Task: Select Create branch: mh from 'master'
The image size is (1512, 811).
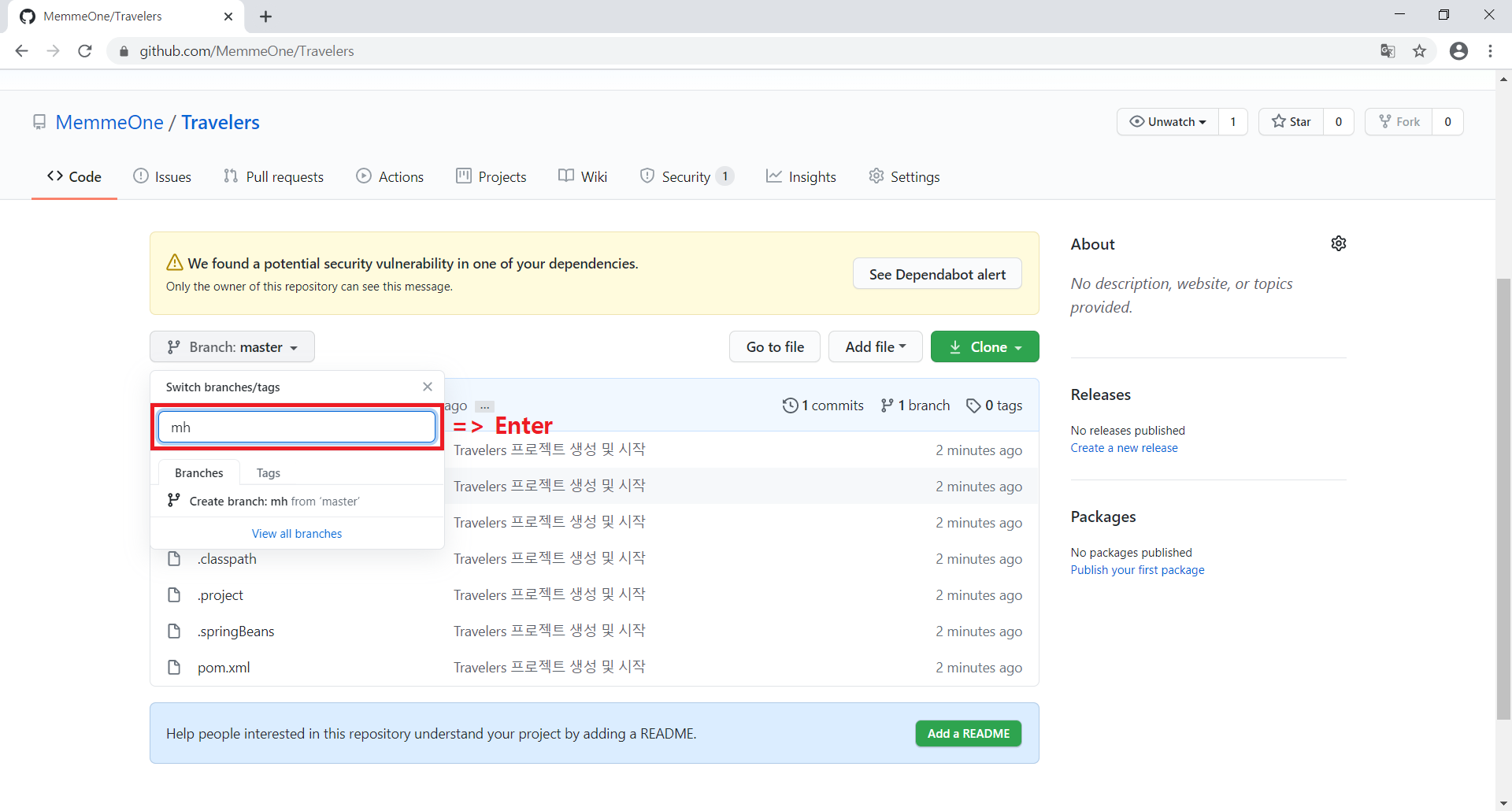Action: [297, 501]
